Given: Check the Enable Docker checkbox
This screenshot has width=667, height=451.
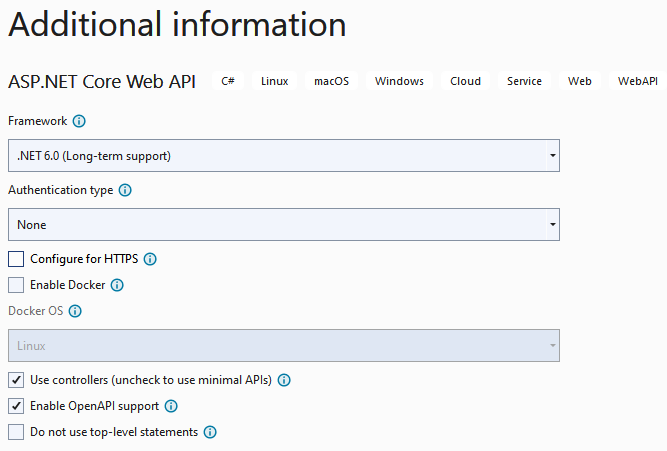Looking at the screenshot, I should coord(16,285).
